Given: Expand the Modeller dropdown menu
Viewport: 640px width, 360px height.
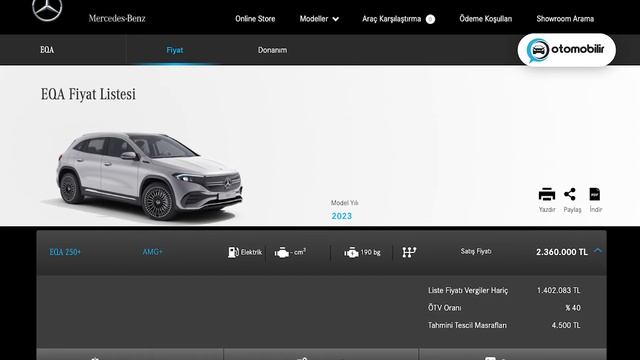Looking at the screenshot, I should point(319,19).
